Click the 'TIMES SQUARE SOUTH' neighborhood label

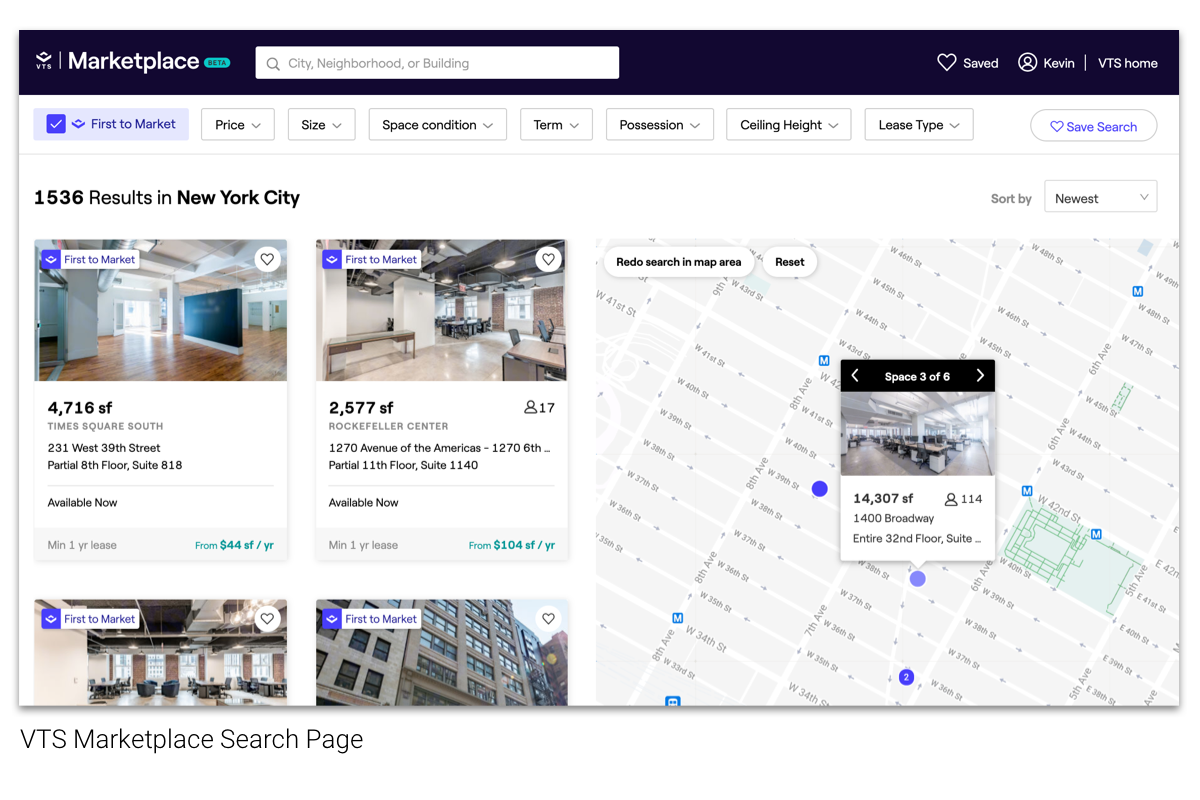coord(106,427)
